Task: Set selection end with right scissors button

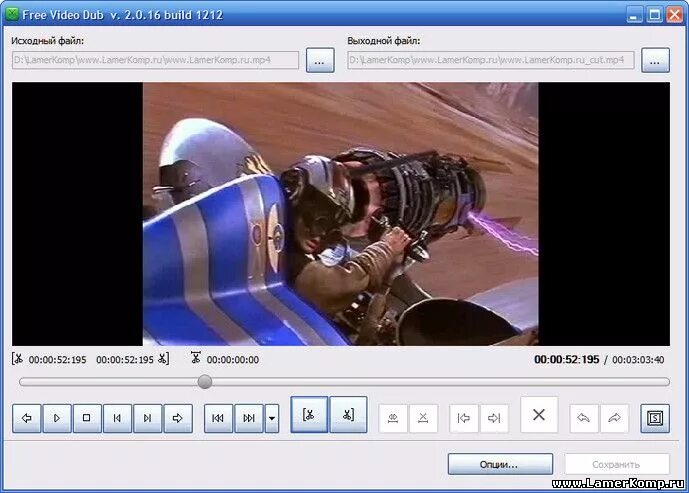Action: [x=348, y=415]
